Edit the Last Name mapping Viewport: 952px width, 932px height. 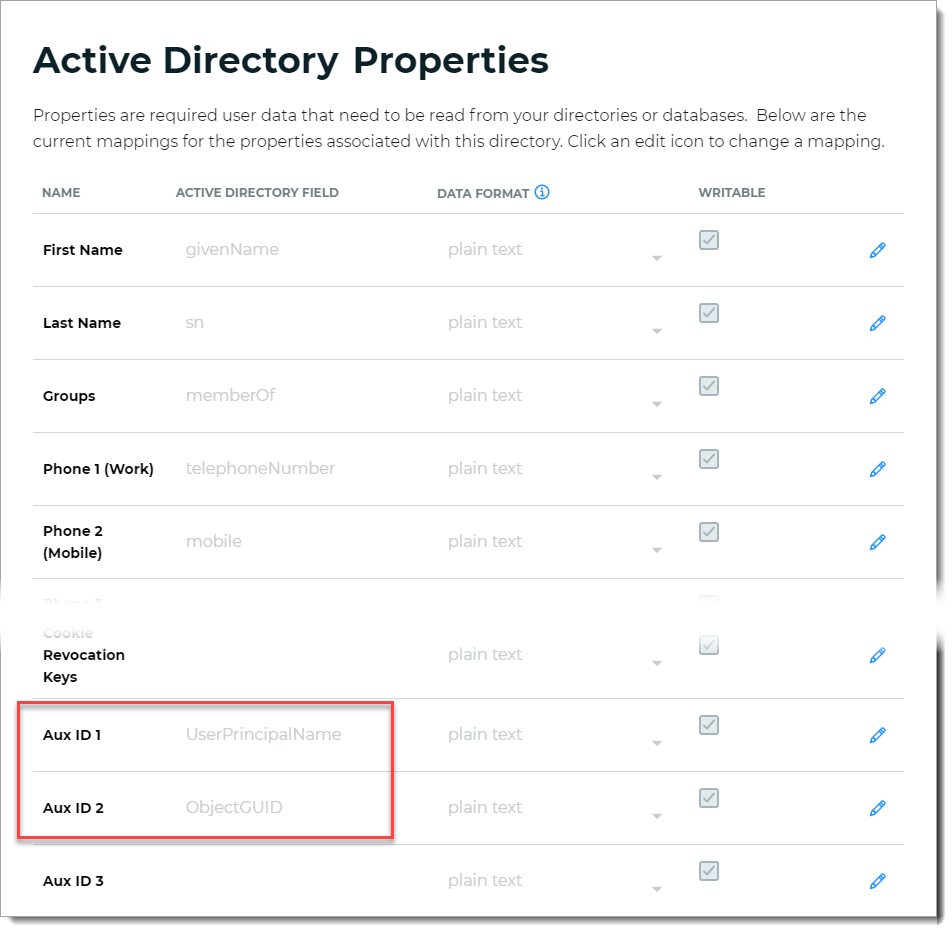pos(877,323)
